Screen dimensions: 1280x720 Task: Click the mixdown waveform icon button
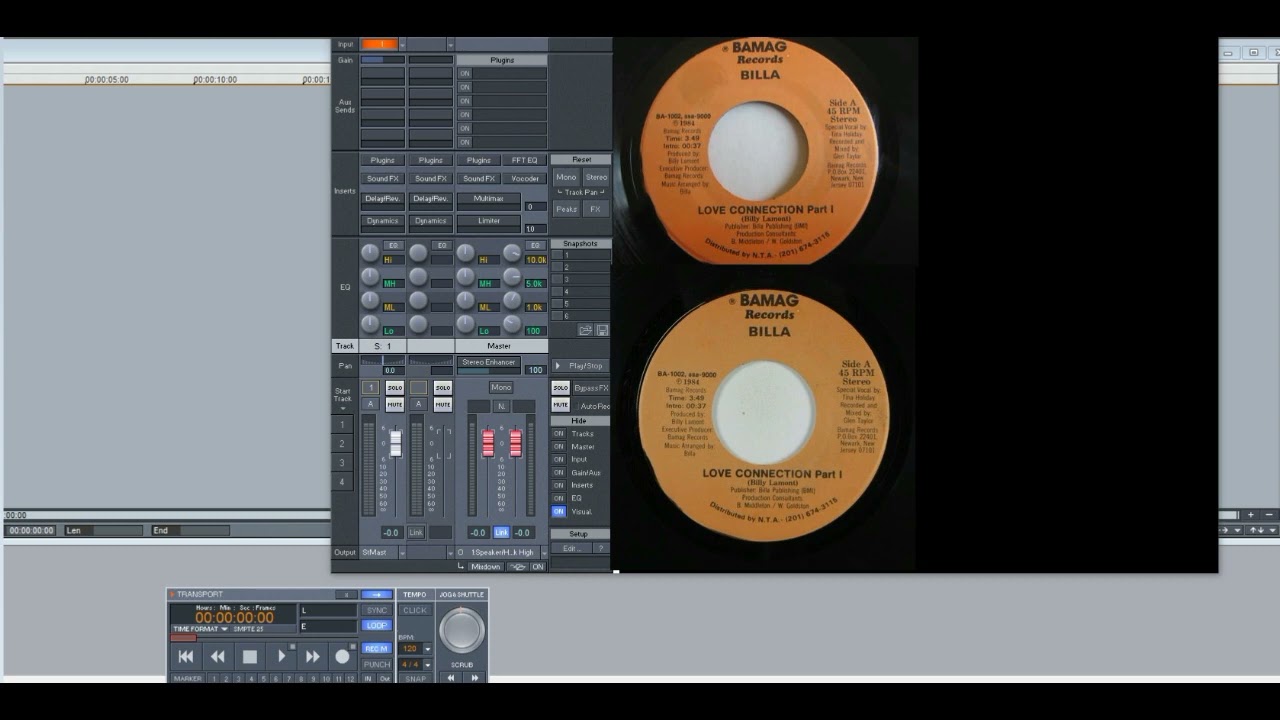(517, 567)
